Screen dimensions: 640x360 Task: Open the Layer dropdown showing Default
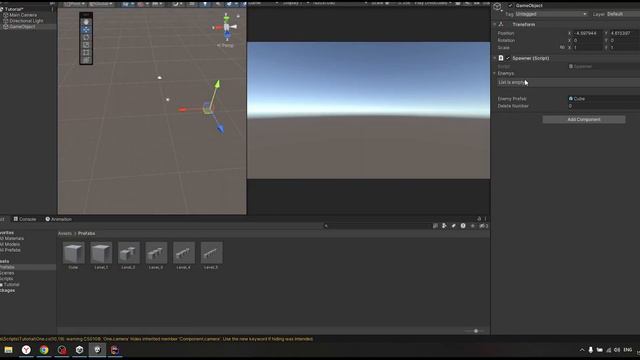(623, 14)
